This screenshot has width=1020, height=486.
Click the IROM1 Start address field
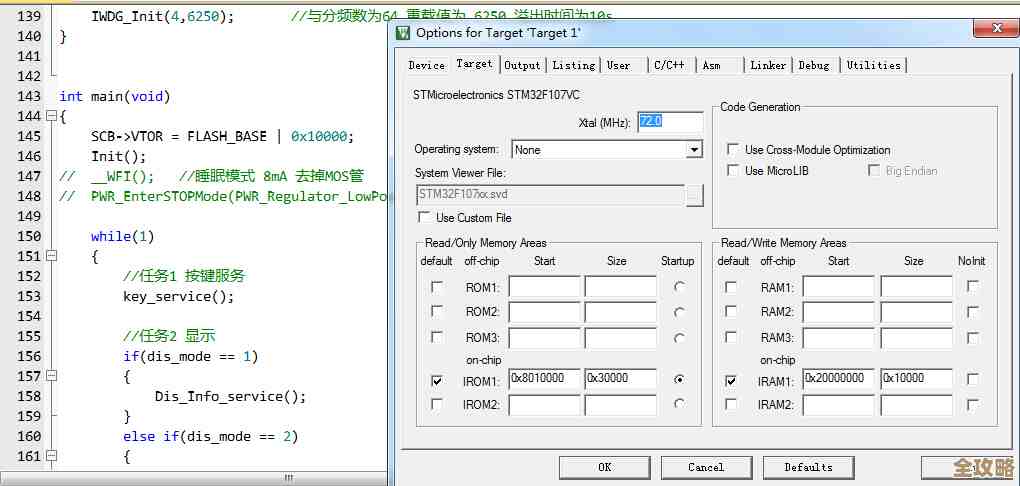click(544, 379)
